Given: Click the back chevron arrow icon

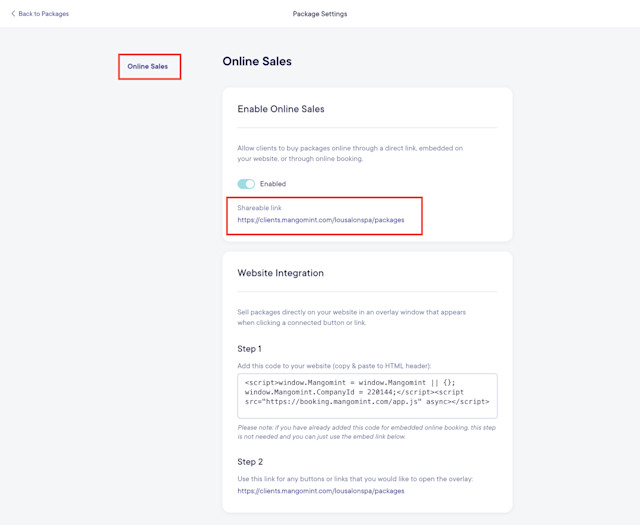Looking at the screenshot, I should pos(13,13).
